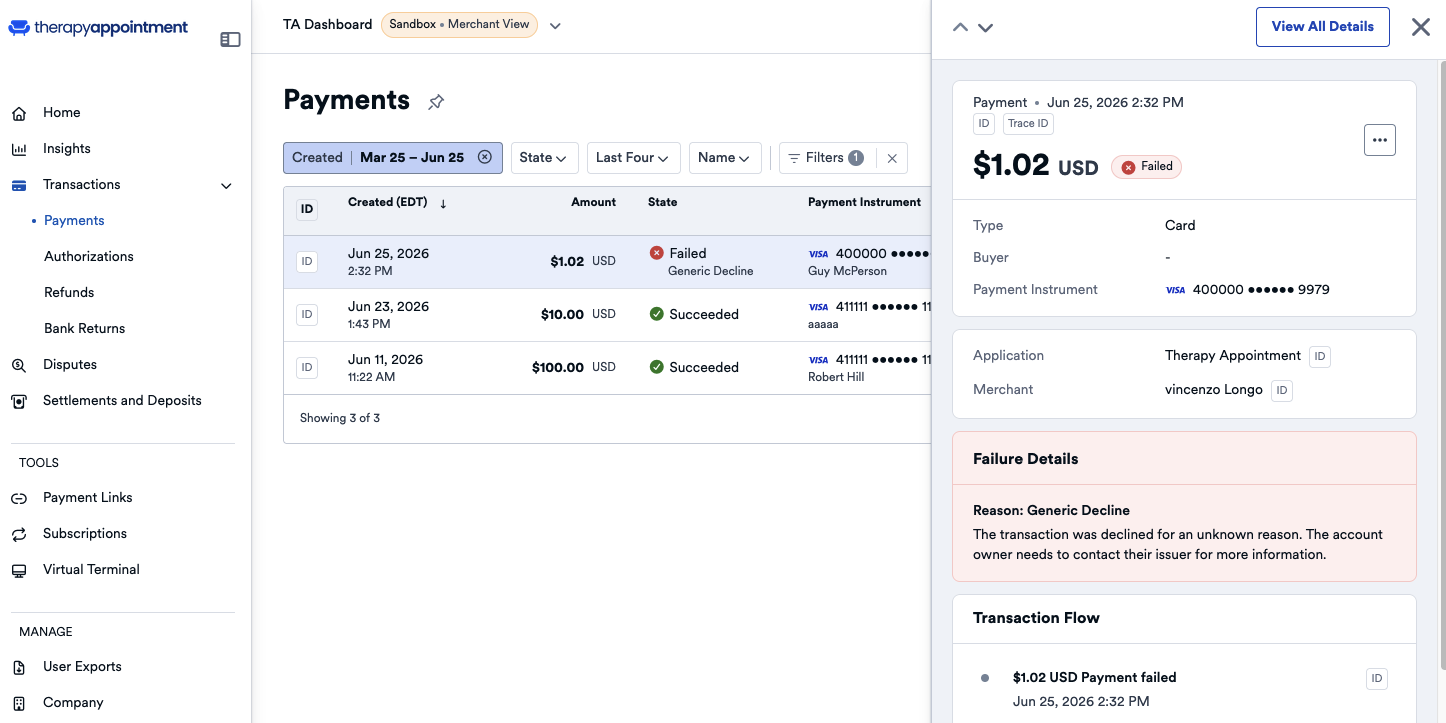1446x723 pixels.
Task: Pin the Payments page
Action: [436, 102]
